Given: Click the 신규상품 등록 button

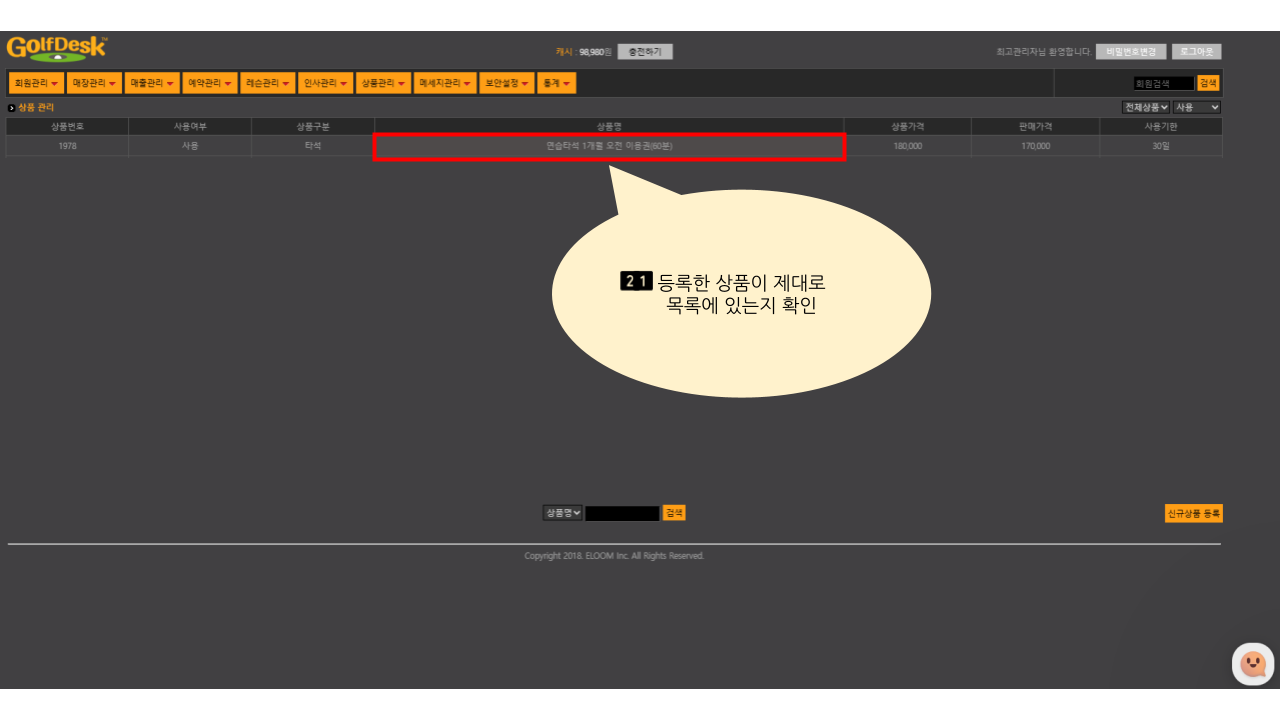Looking at the screenshot, I should pos(1193,513).
